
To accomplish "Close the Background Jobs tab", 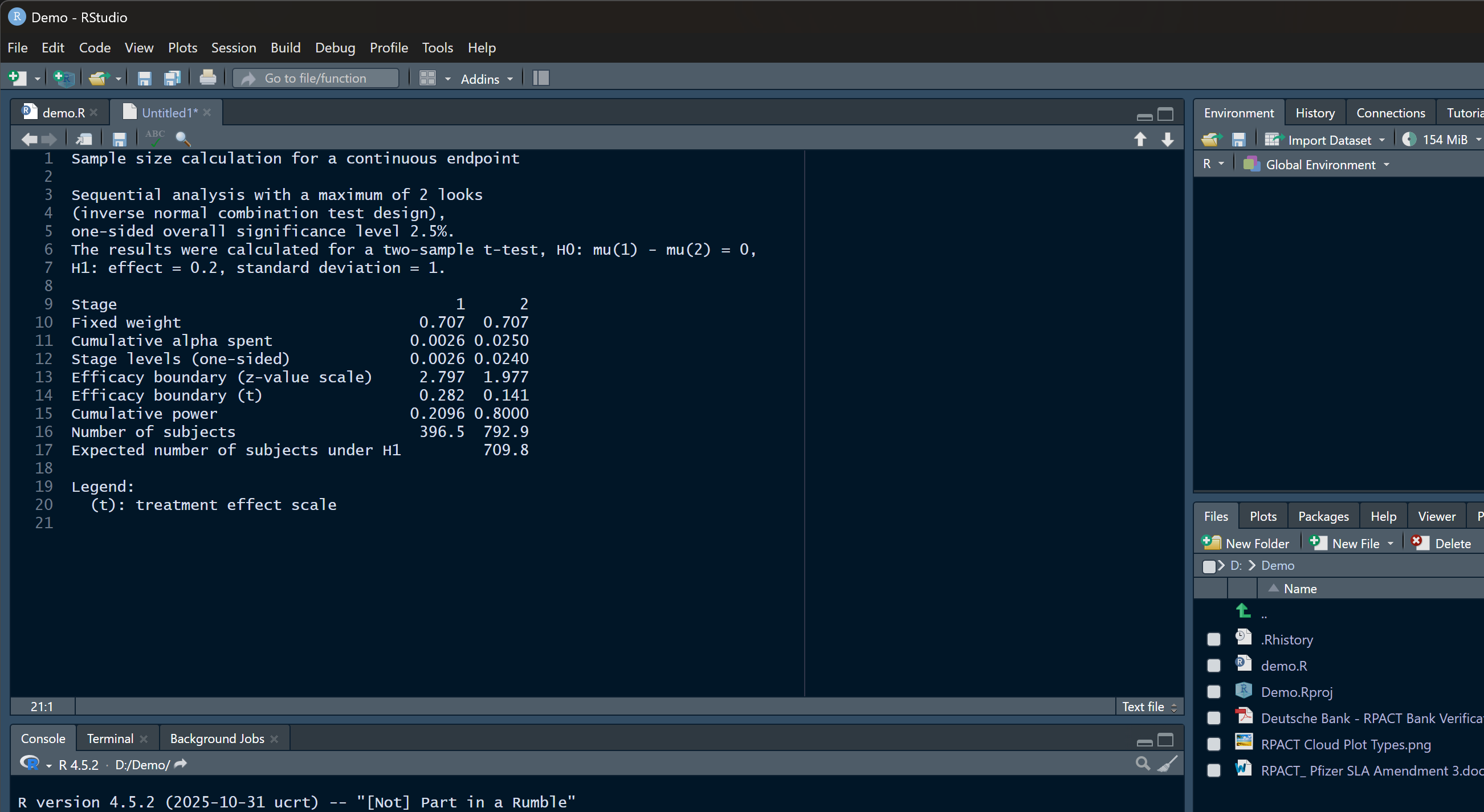I will [274, 739].
